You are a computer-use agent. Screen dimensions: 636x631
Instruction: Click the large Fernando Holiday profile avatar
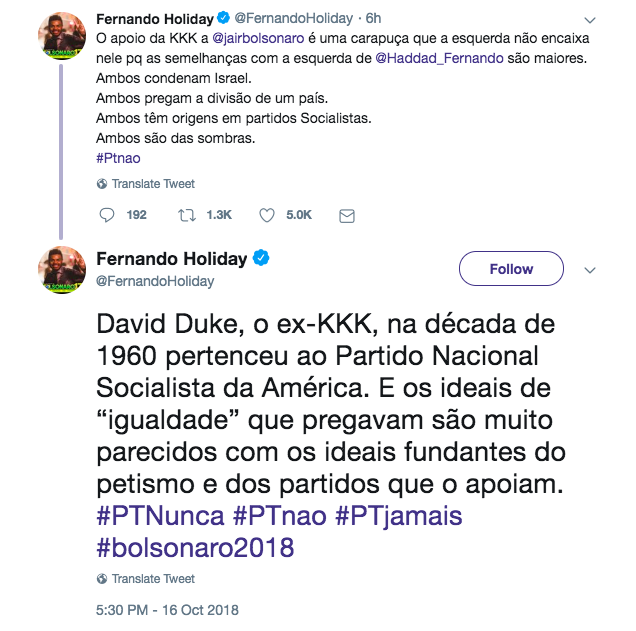pyautogui.click(x=62, y=270)
